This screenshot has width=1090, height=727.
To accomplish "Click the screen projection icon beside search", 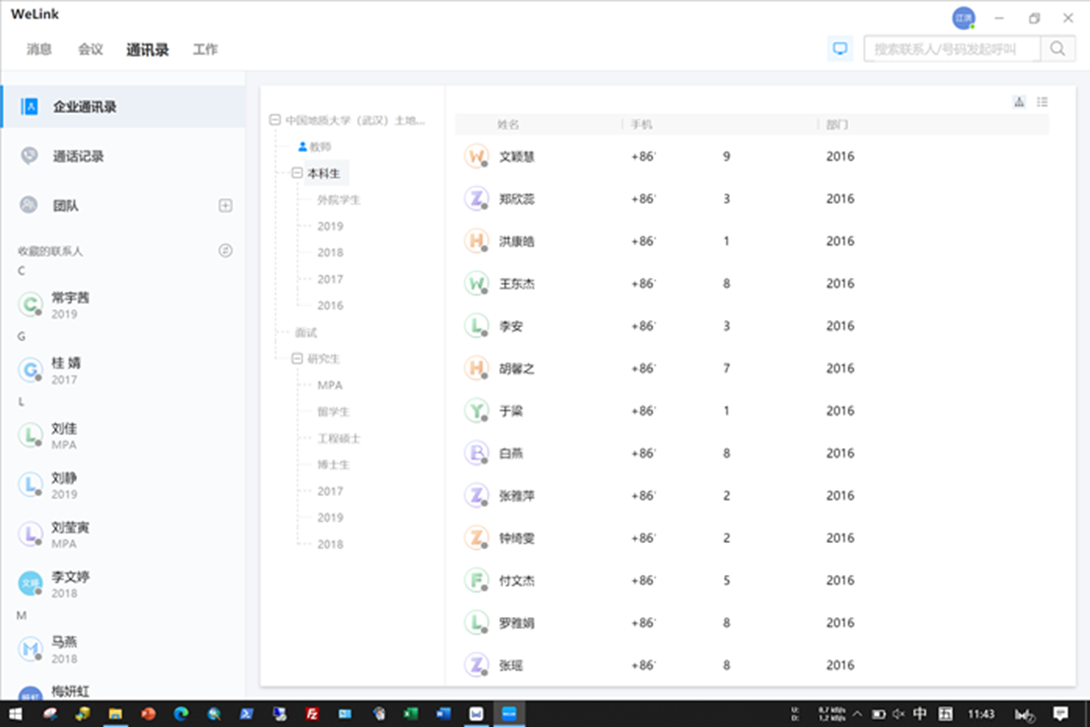I will 840,48.
